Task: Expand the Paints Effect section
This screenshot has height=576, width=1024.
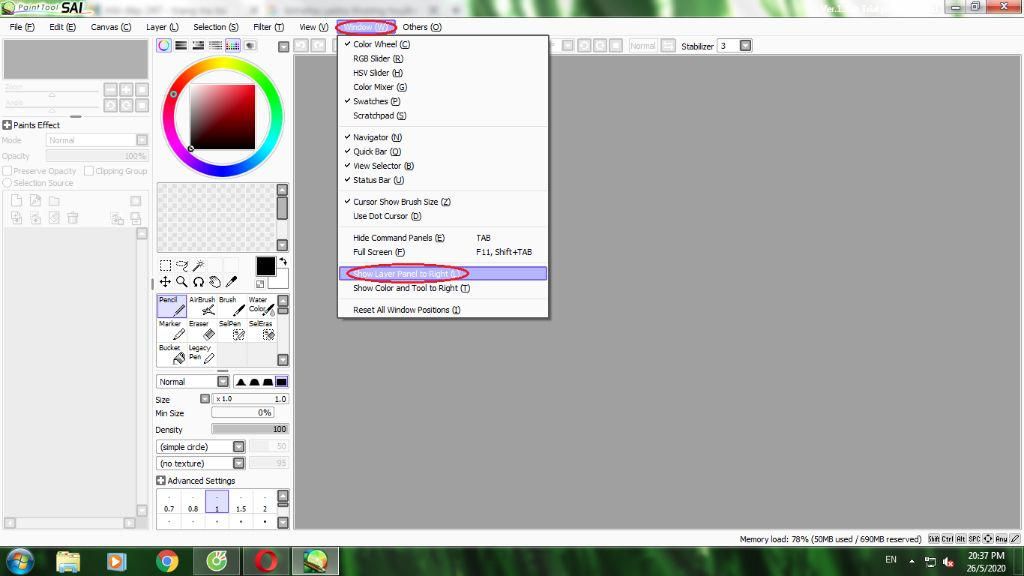Action: 7,125
